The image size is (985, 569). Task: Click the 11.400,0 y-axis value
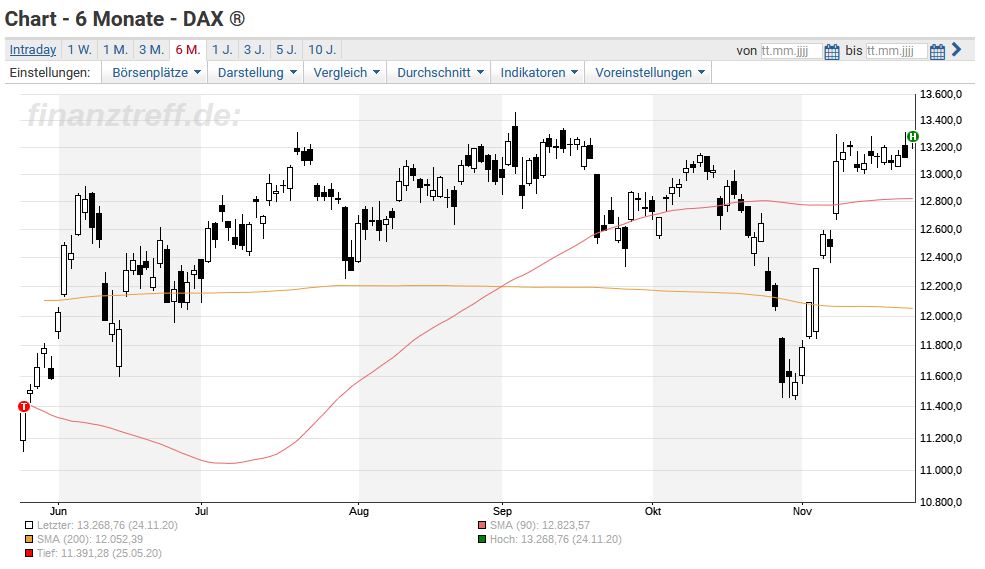coord(940,406)
